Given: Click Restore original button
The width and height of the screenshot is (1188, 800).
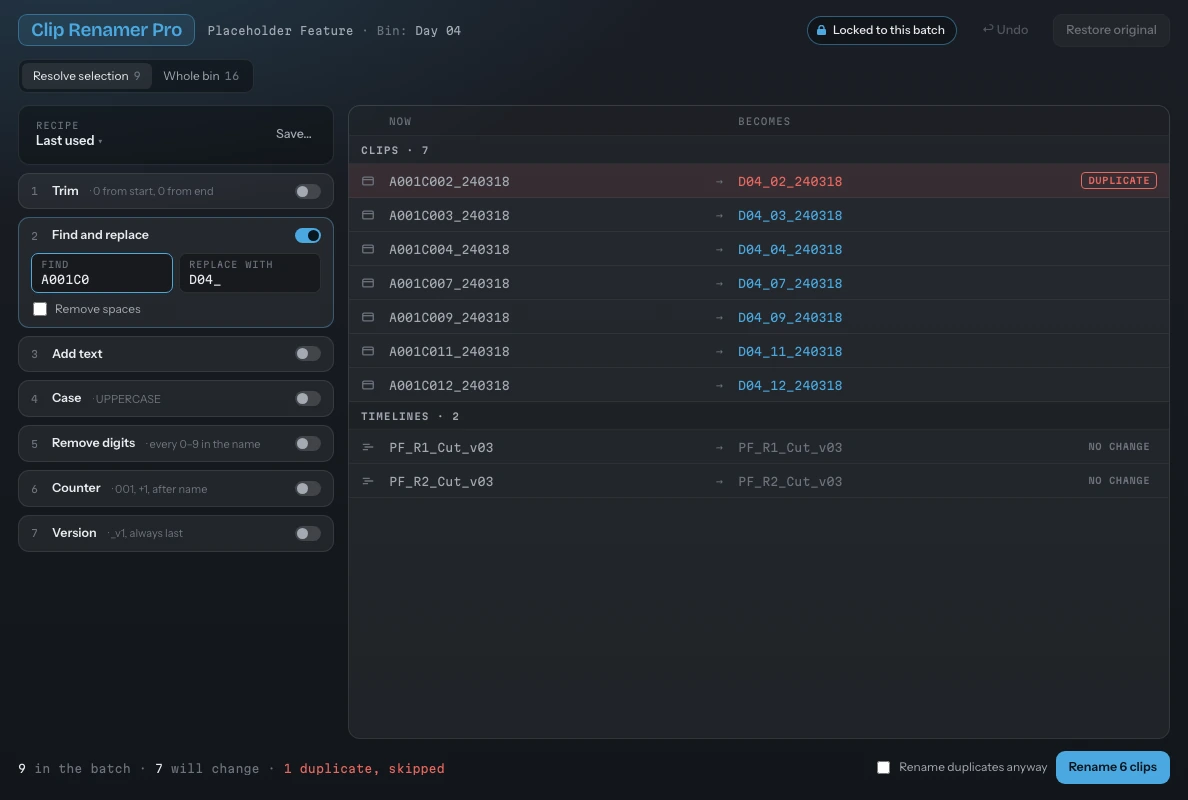Looking at the screenshot, I should 1111,30.
